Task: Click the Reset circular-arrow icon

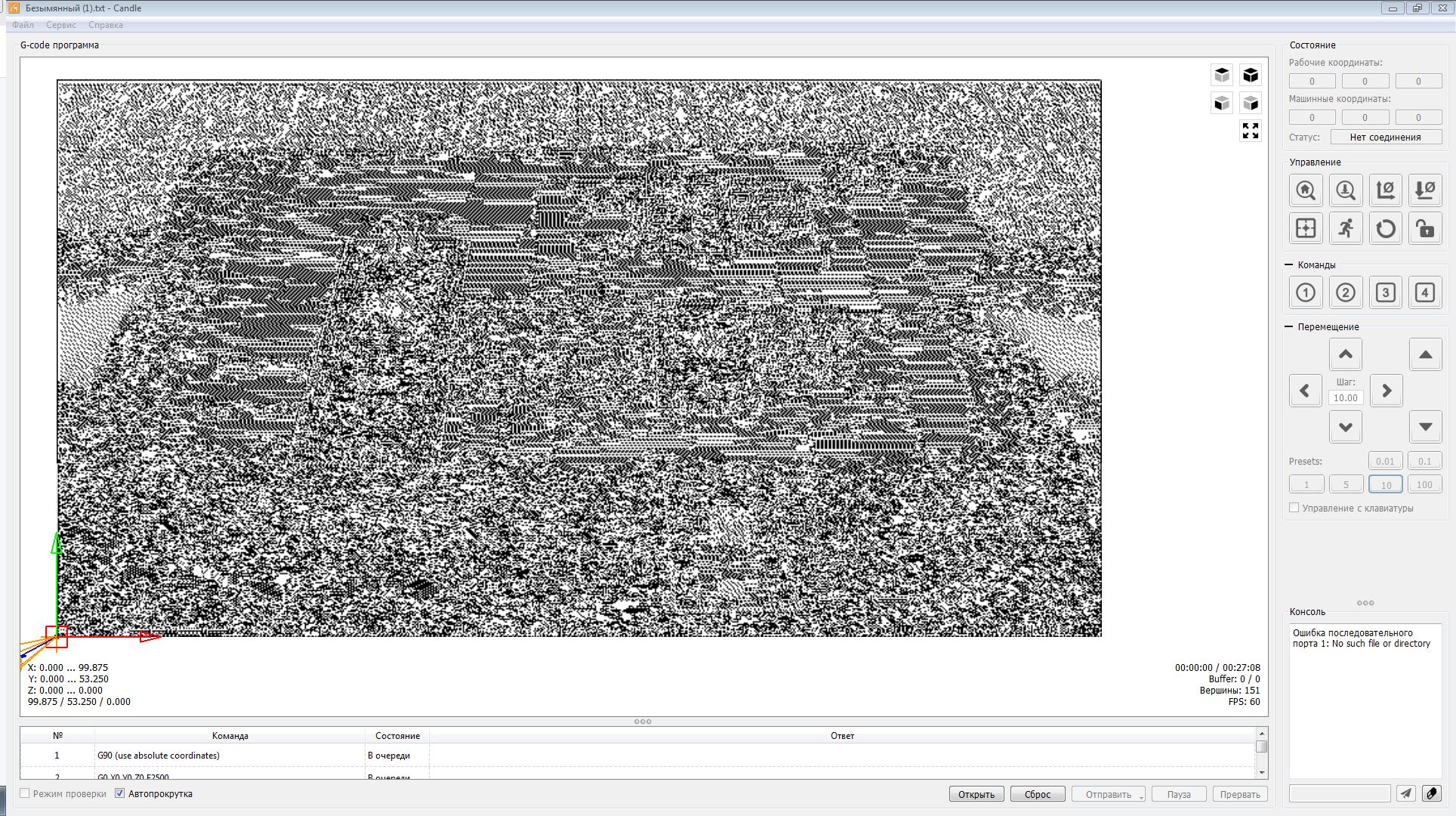Action: coord(1385,229)
